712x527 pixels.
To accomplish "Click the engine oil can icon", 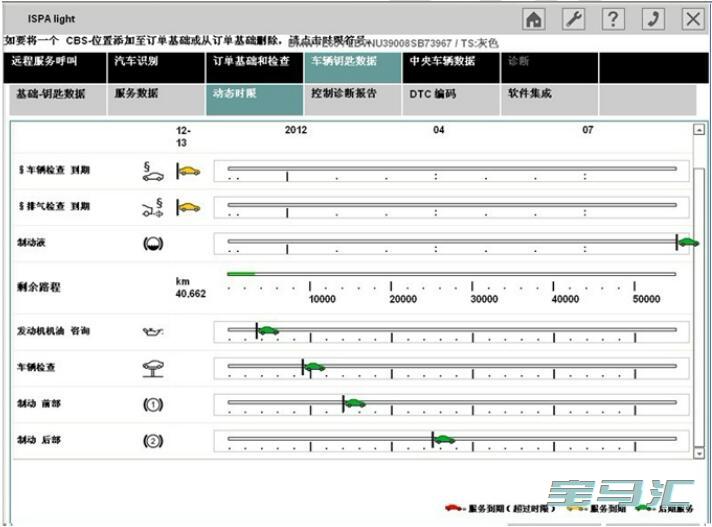I will [153, 331].
